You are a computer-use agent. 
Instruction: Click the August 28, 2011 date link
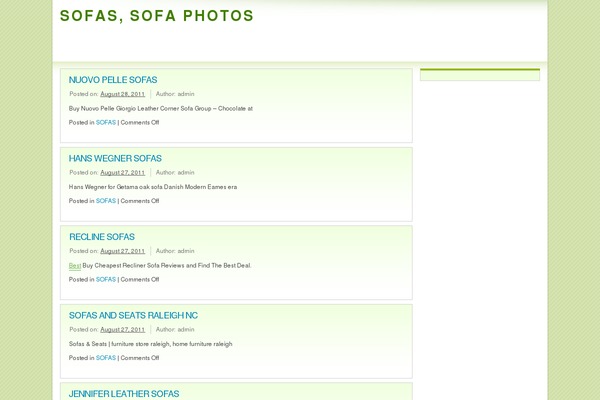[122, 94]
